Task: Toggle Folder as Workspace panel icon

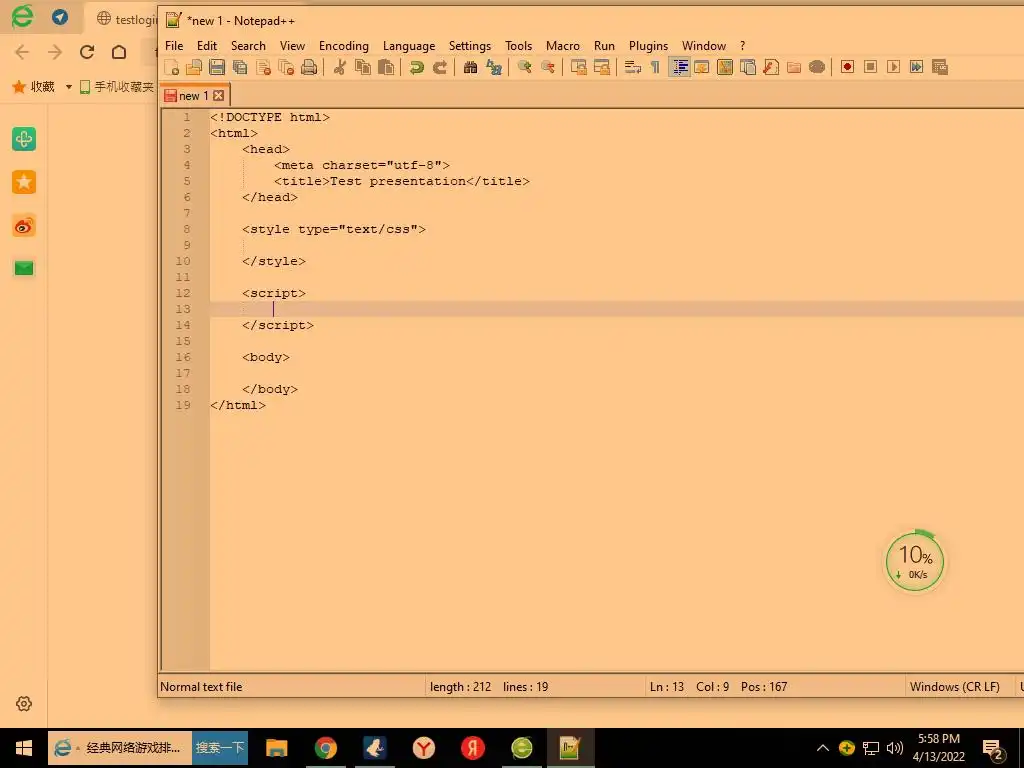Action: click(793, 67)
